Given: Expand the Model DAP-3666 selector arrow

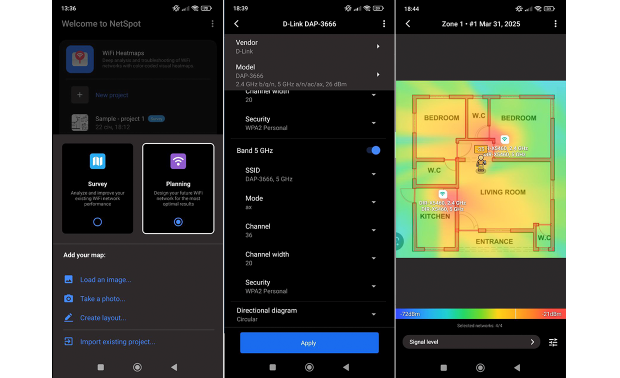Looking at the screenshot, I should tap(378, 74).
